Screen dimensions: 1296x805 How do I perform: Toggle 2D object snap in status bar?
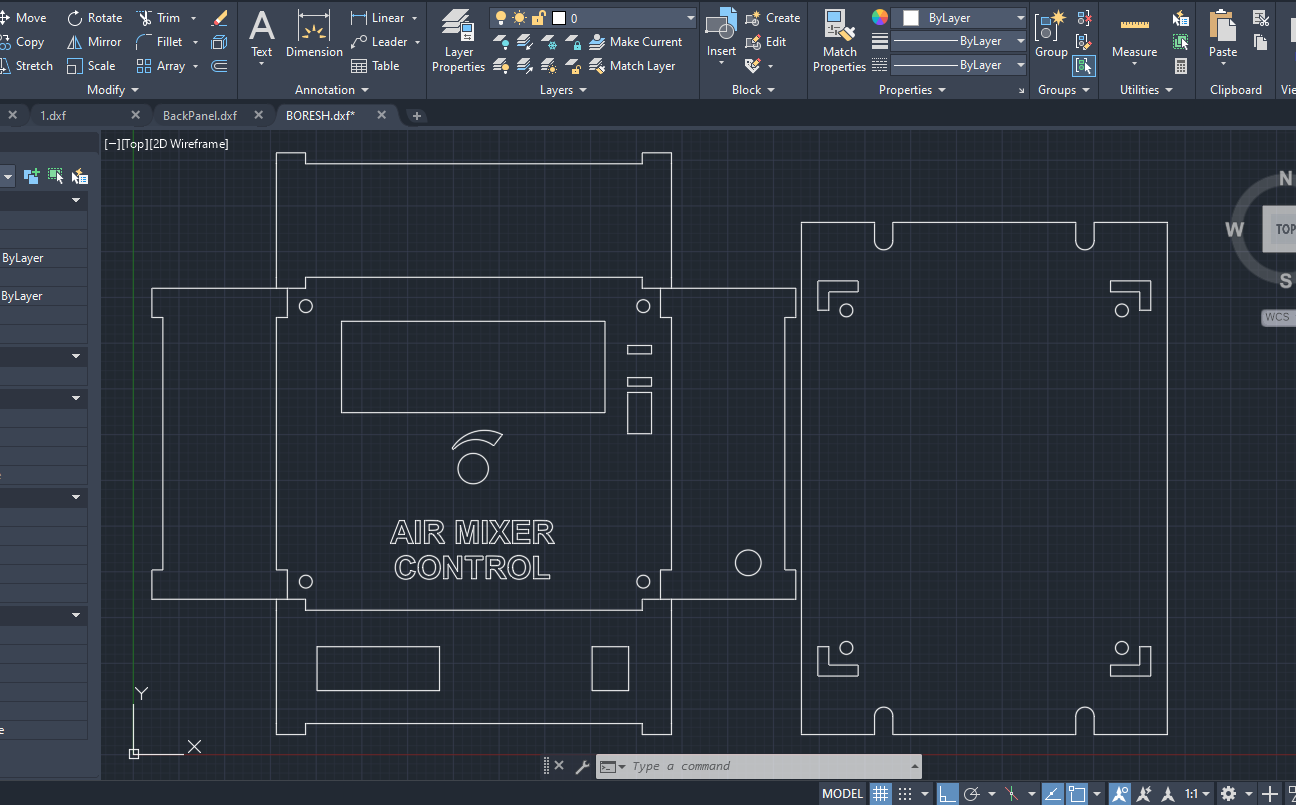pos(1077,794)
